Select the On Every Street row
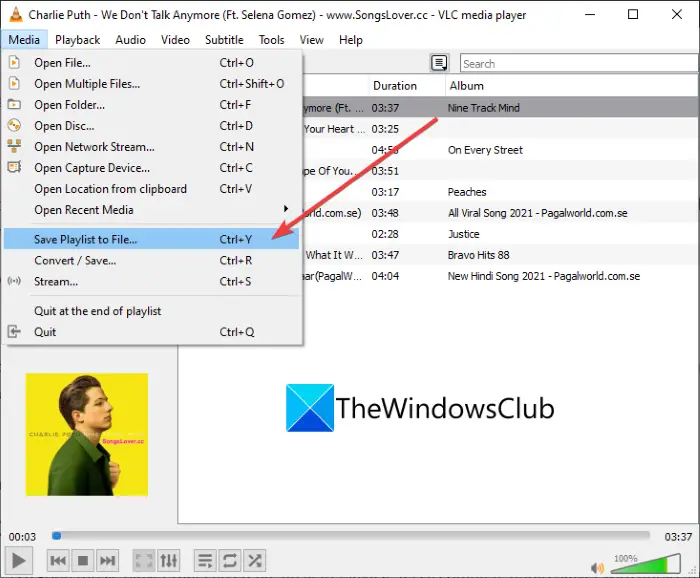This screenshot has height=578, width=700. pyautogui.click(x=500, y=150)
